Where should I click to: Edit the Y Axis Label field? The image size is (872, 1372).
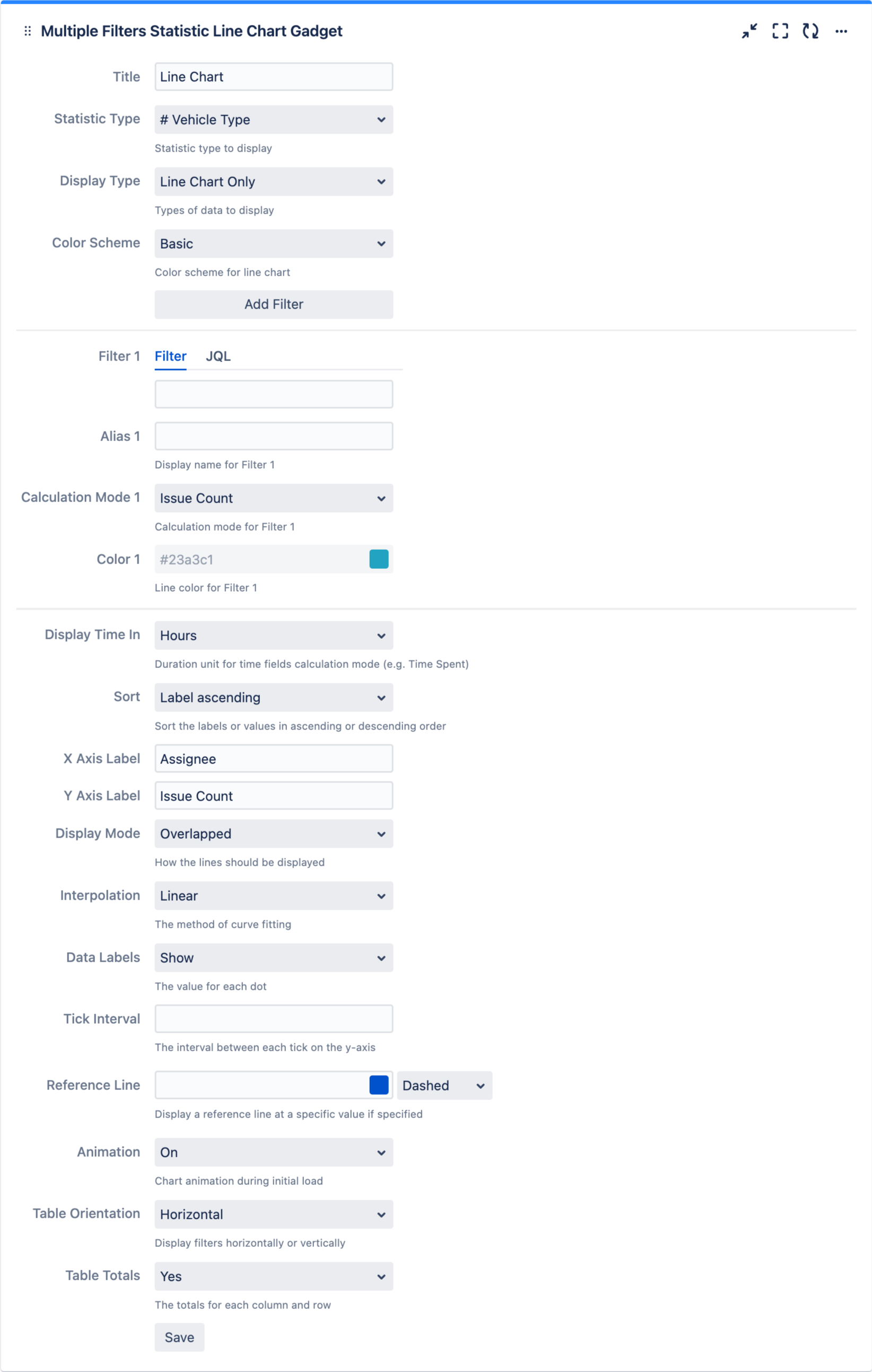point(273,795)
